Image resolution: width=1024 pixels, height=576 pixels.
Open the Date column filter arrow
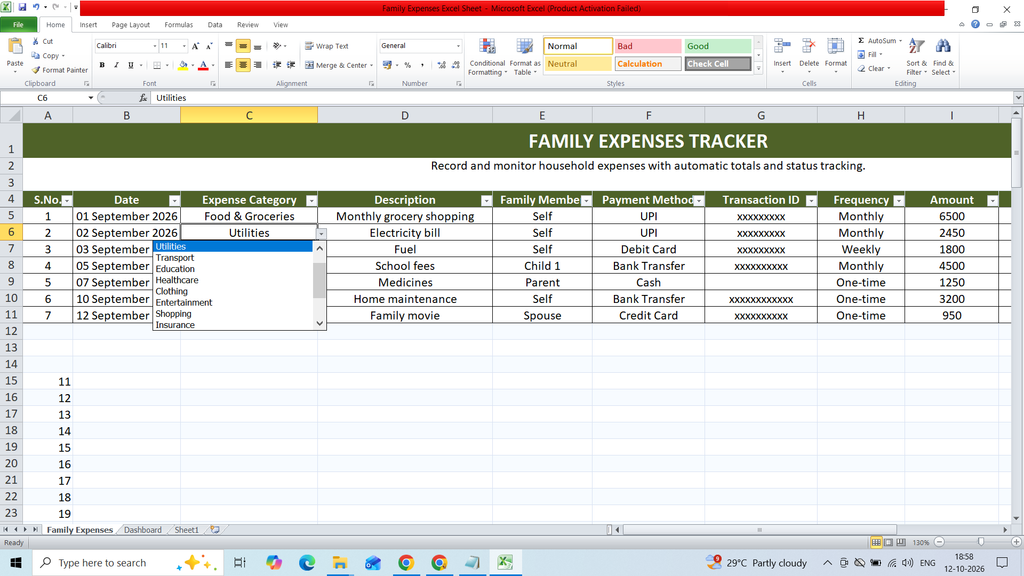coord(174,200)
